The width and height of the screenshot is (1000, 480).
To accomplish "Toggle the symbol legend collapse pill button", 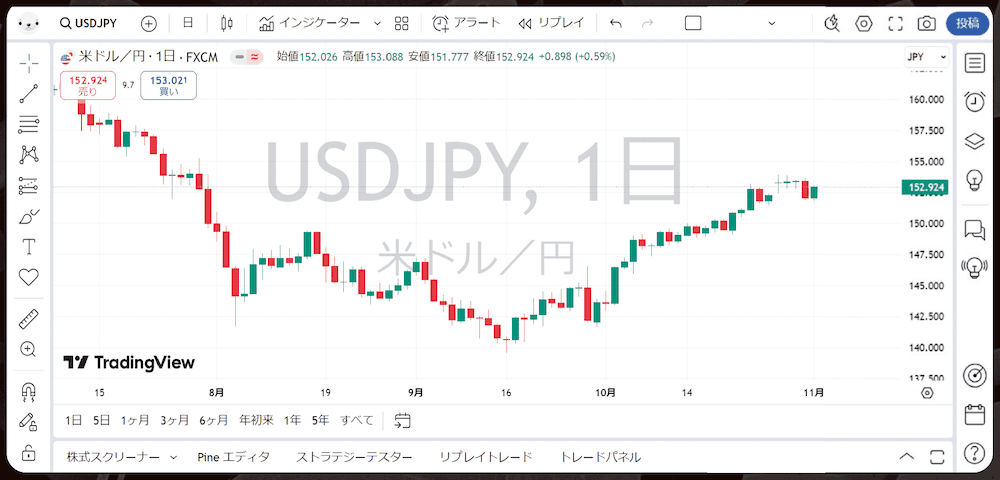I will click(x=239, y=57).
